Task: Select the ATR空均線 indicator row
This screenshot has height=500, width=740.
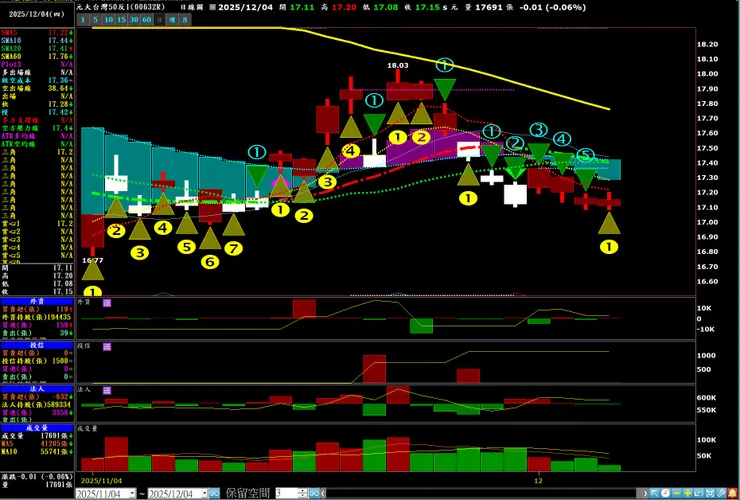Action: coord(37,144)
